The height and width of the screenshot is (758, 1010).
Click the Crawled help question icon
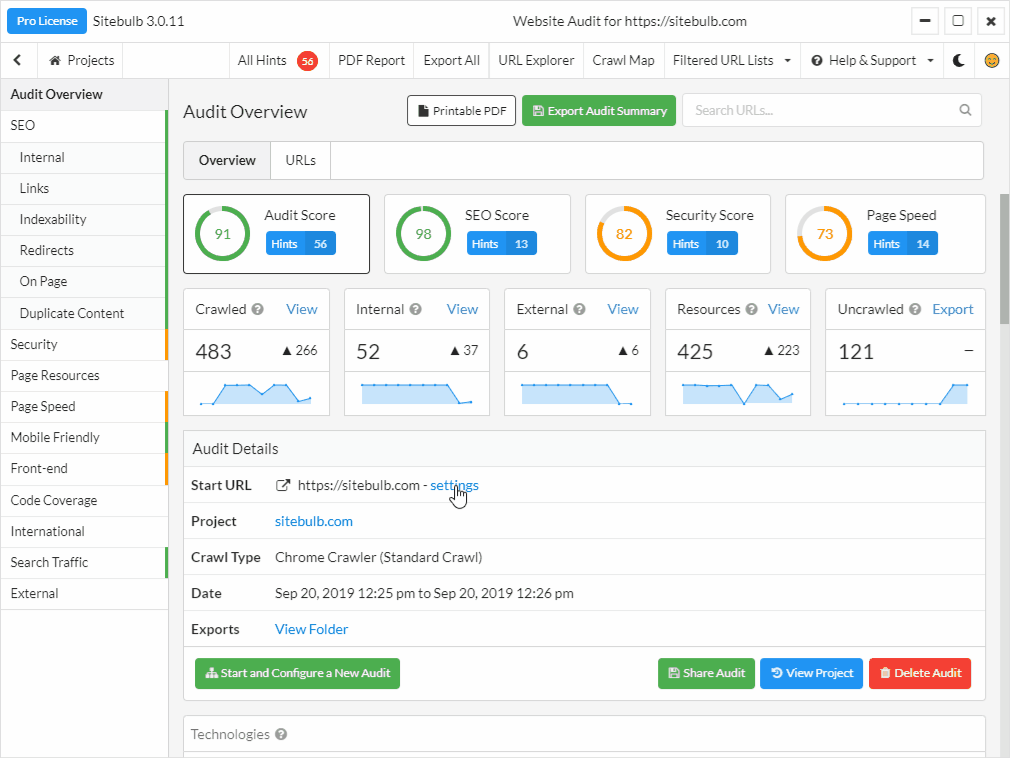(258, 309)
